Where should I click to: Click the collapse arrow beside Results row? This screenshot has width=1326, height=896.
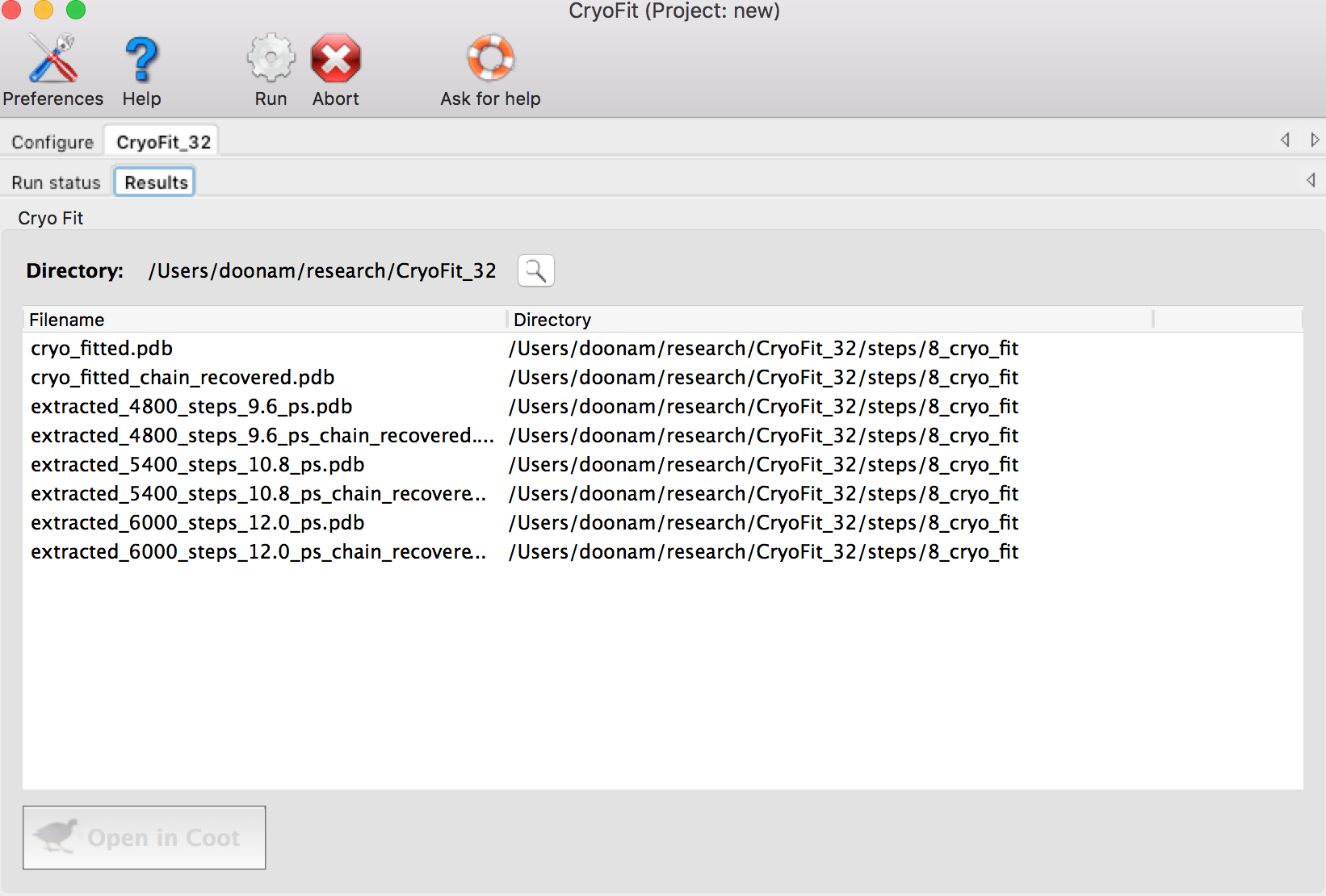click(x=1312, y=180)
